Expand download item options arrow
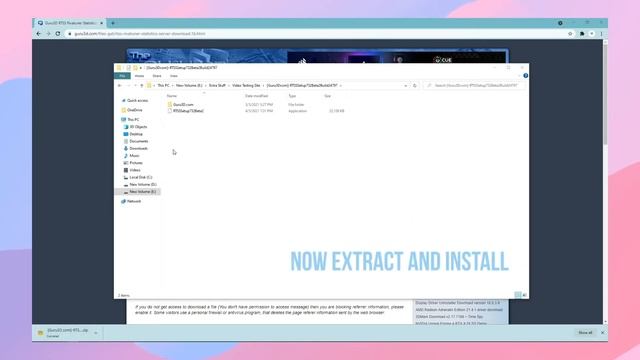The height and width of the screenshot is (360, 640). [96, 333]
